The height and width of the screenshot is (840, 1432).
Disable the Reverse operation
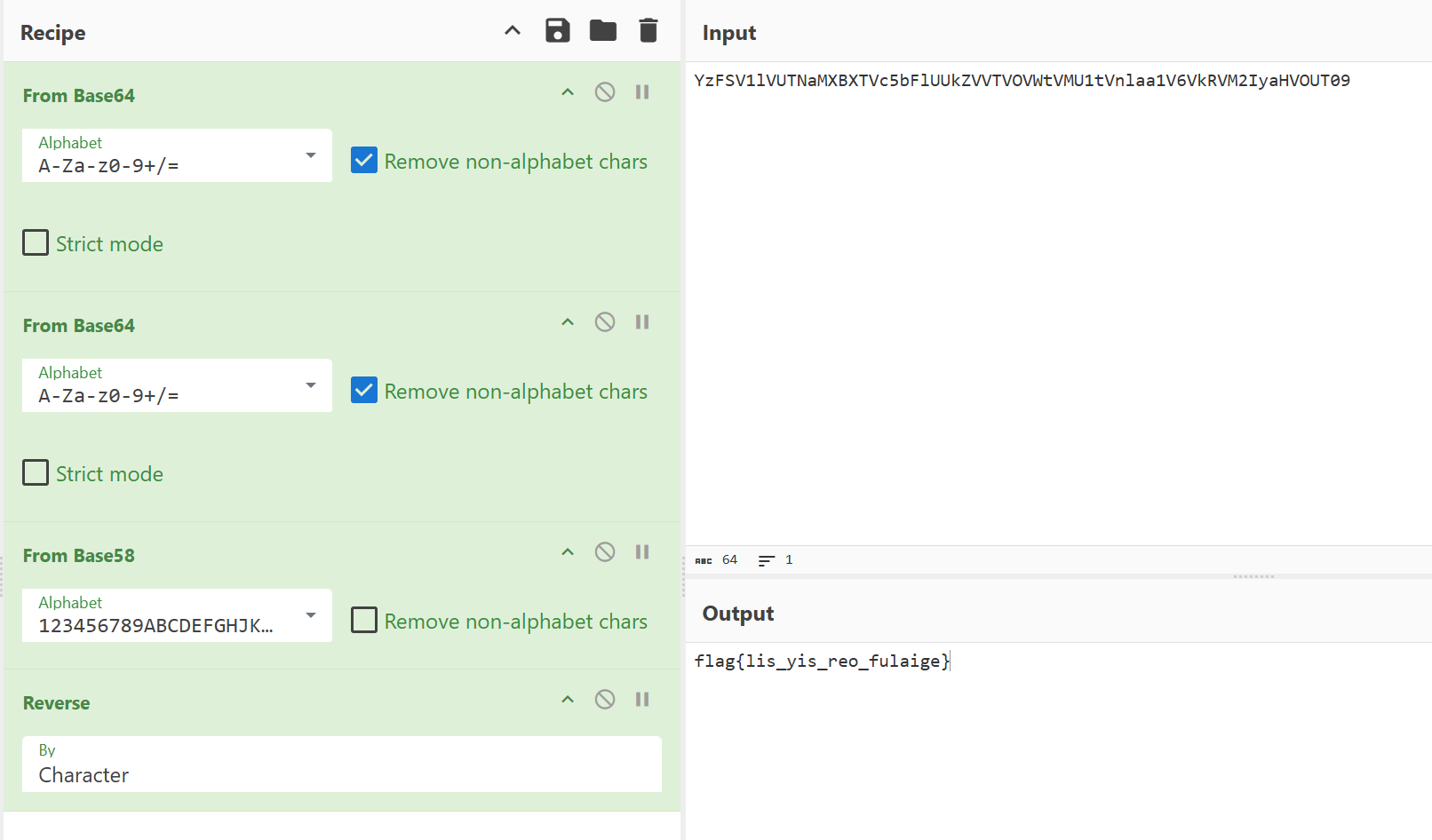(x=605, y=700)
